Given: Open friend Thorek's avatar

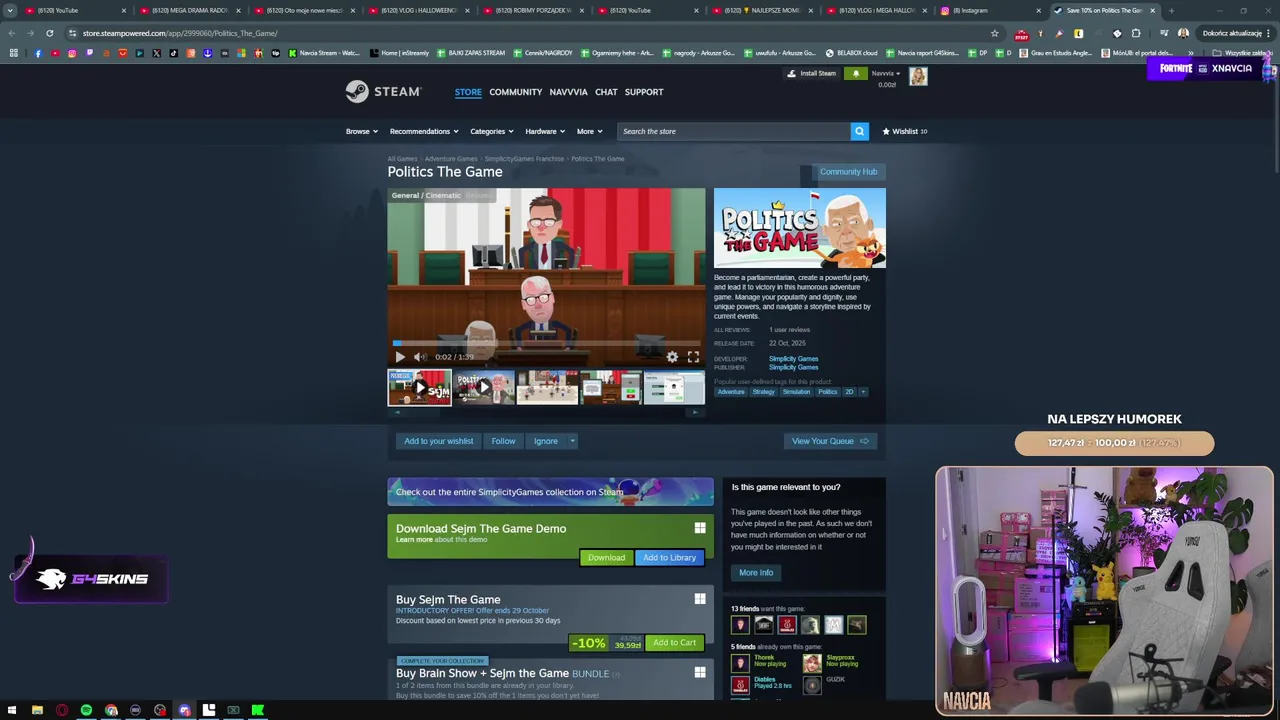Looking at the screenshot, I should click(x=740, y=663).
